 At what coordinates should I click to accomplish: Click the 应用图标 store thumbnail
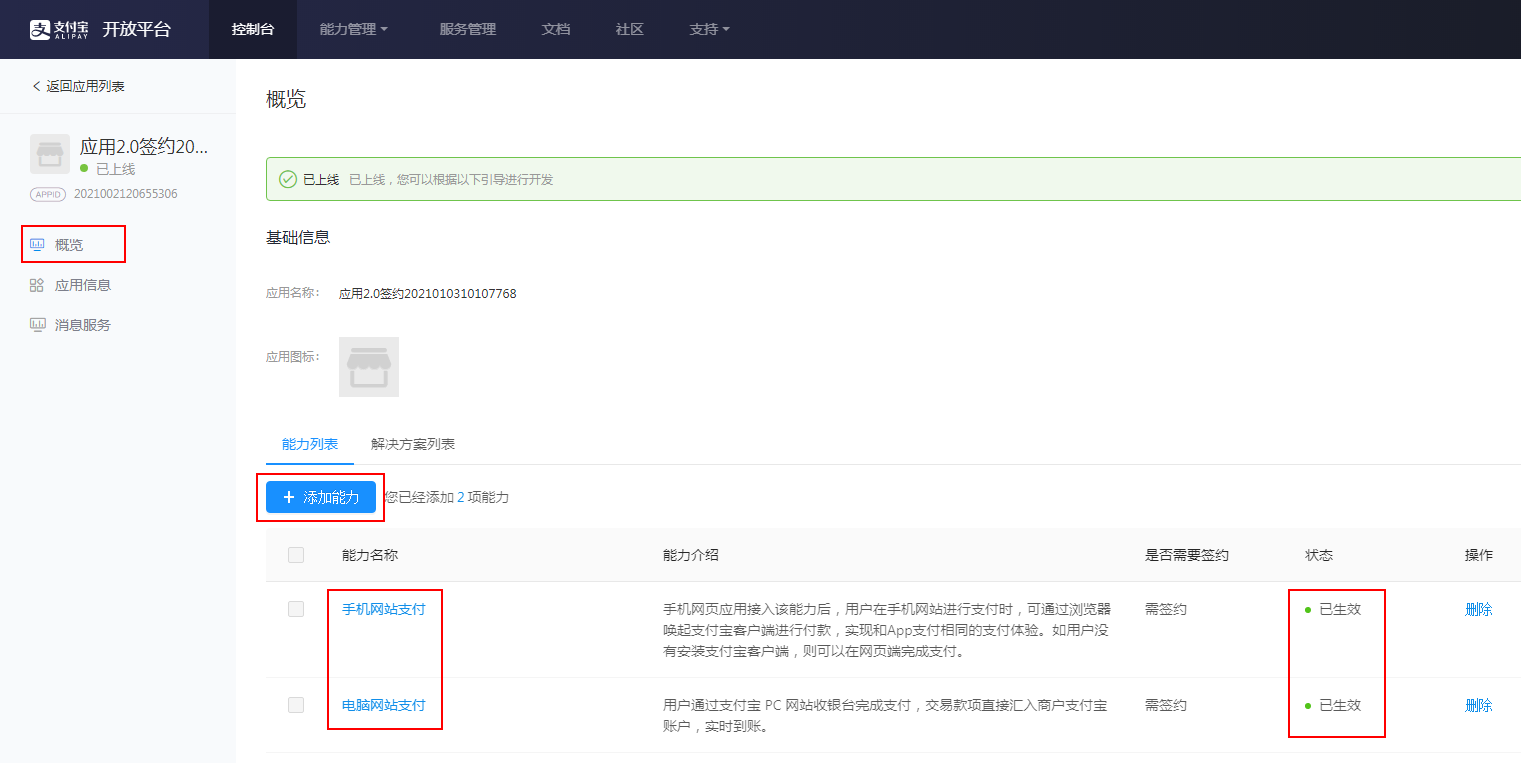pyautogui.click(x=369, y=367)
